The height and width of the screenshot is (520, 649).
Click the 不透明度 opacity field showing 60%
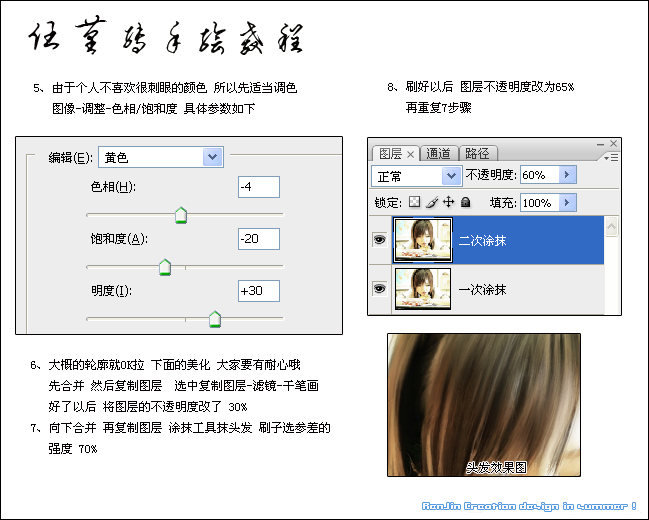[x=540, y=175]
